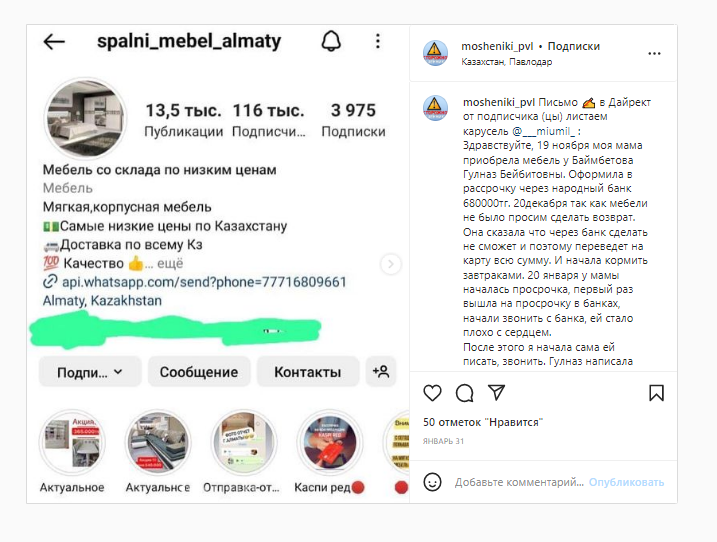Open the vertical three-dot profile menu
The image size is (717, 542).
(x=378, y=41)
